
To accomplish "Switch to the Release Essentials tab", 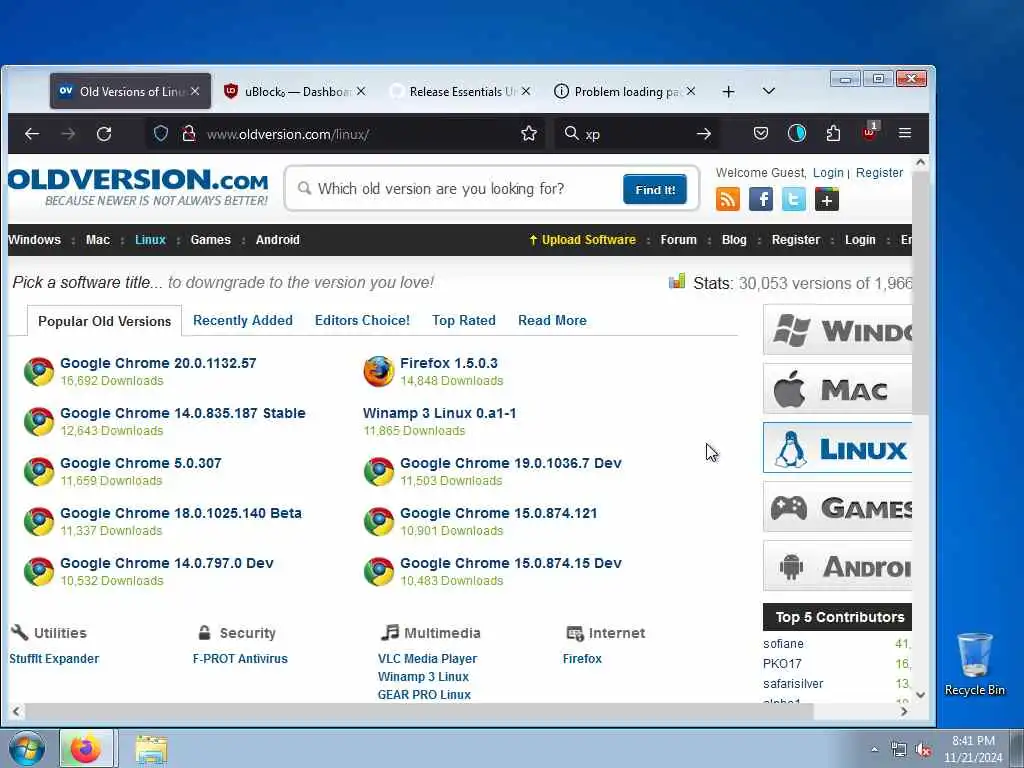I will (x=460, y=91).
